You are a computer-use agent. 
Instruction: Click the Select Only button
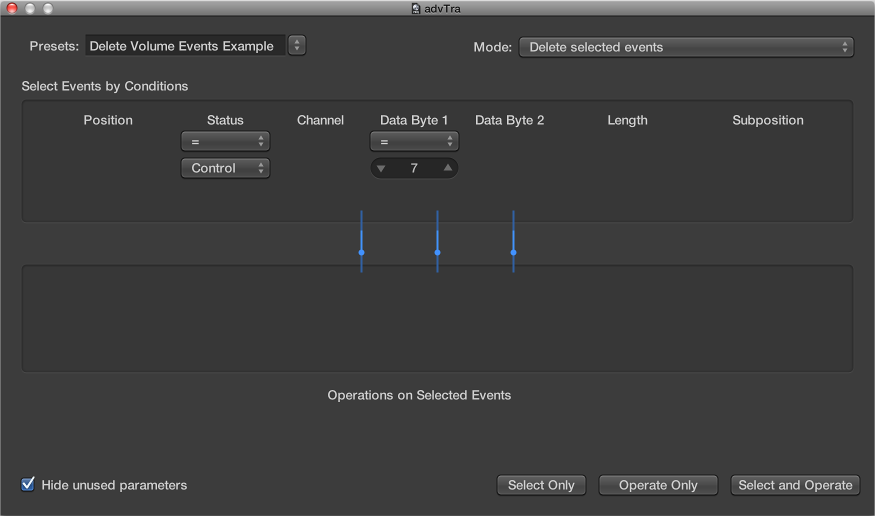[x=541, y=485]
